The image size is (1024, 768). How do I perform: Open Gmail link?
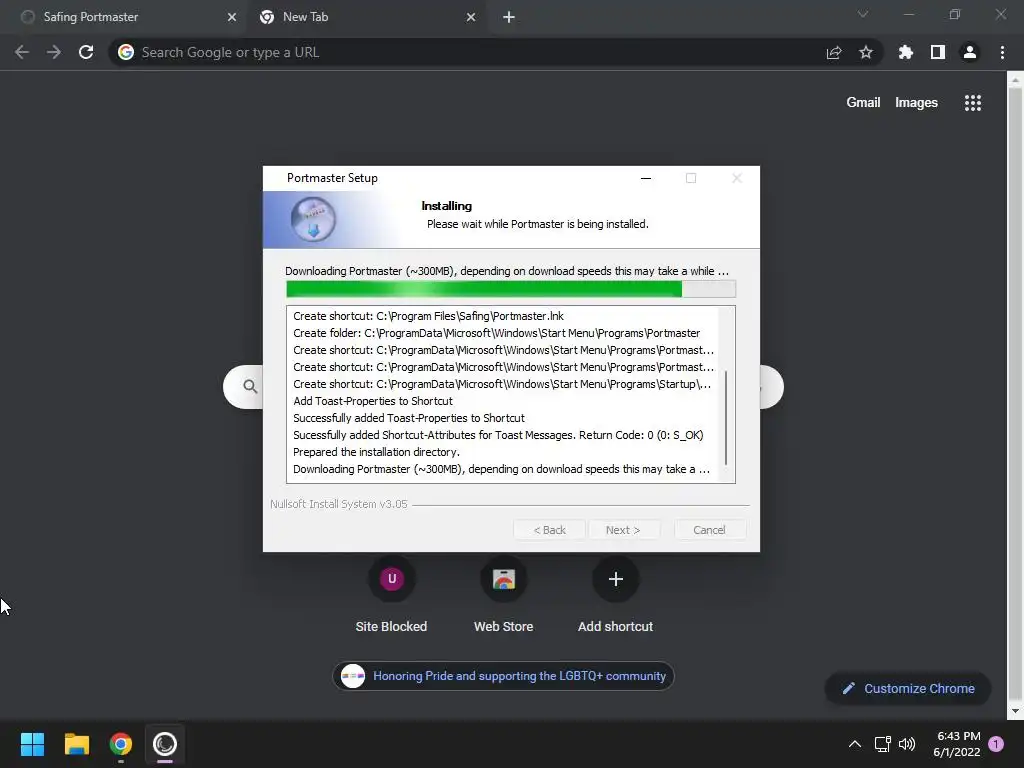pyautogui.click(x=863, y=103)
